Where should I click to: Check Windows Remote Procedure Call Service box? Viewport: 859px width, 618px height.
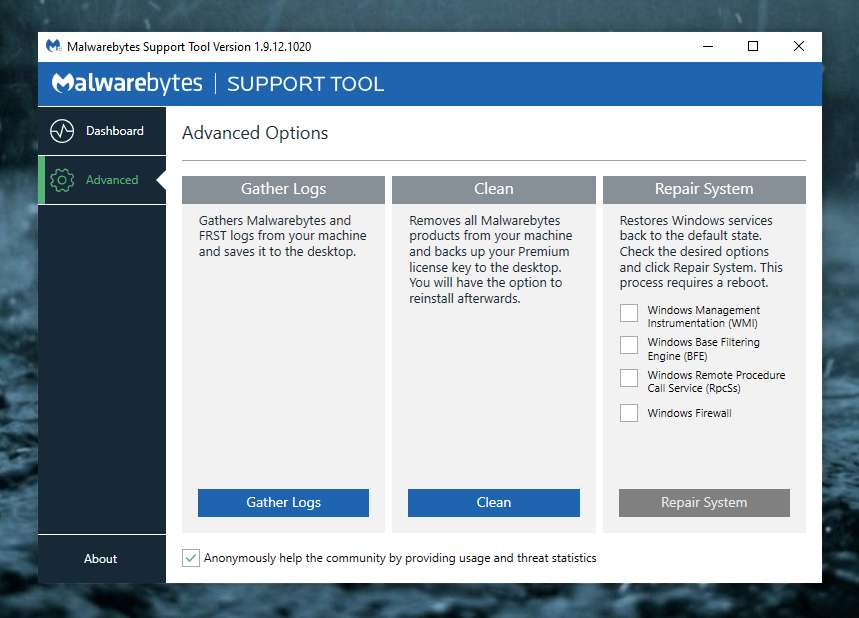pos(629,378)
